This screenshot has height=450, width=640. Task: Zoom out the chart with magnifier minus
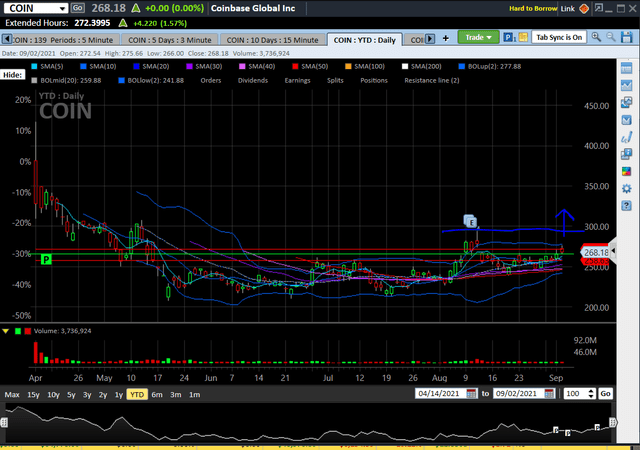(611, 37)
